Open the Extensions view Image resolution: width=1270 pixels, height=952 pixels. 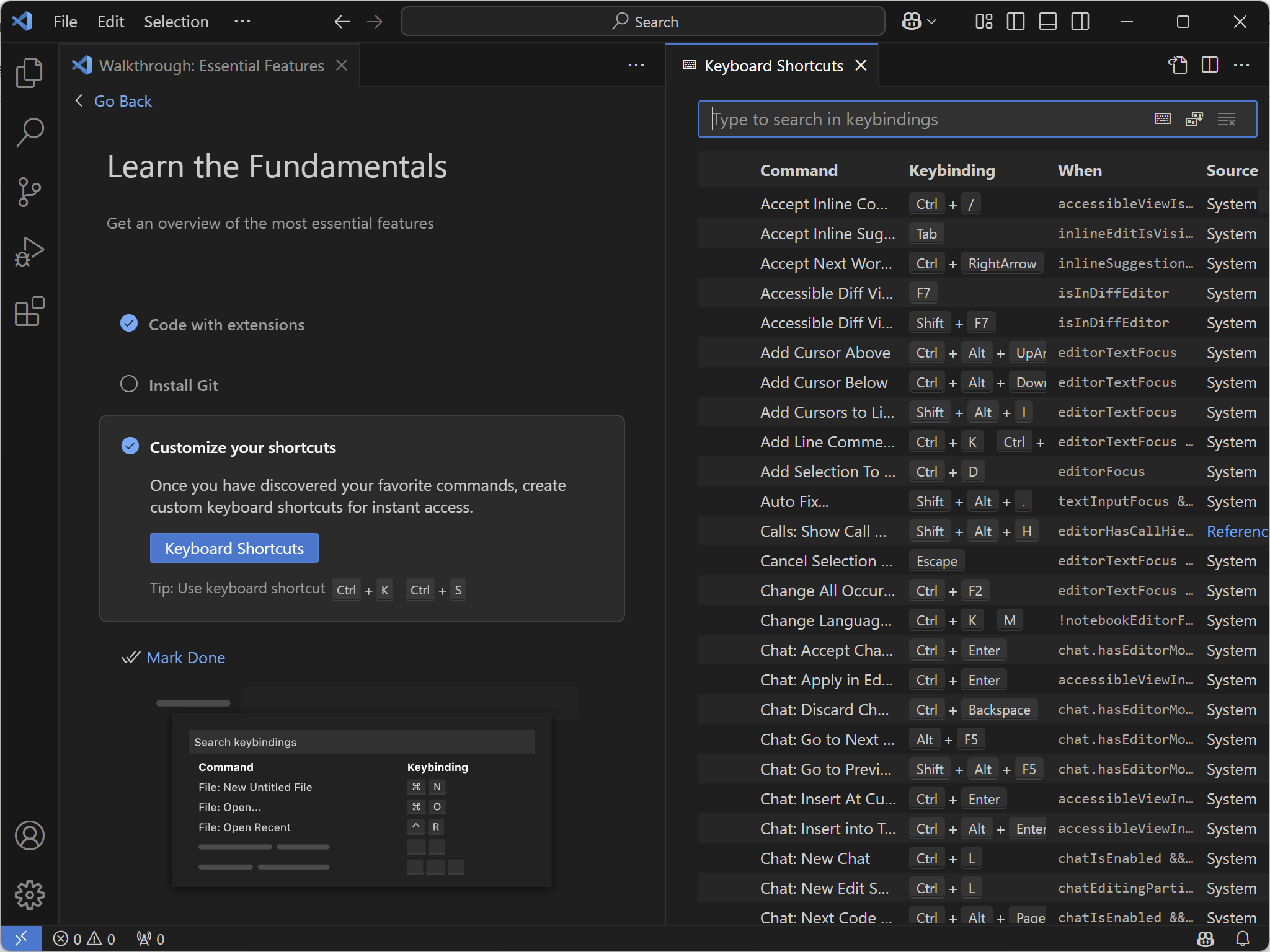(29, 311)
